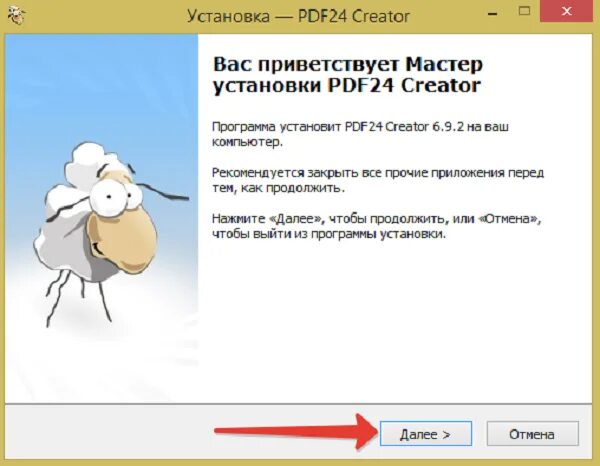Click text 'Нажмите «Далее», чтобы продолжить'
600x466 pixels.
(x=329, y=218)
